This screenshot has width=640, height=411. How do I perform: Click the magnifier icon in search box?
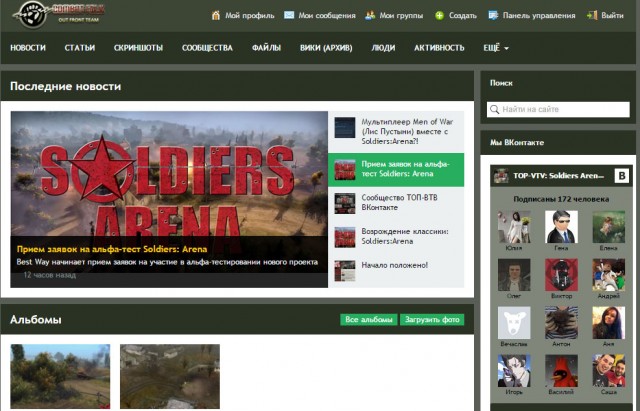(494, 109)
